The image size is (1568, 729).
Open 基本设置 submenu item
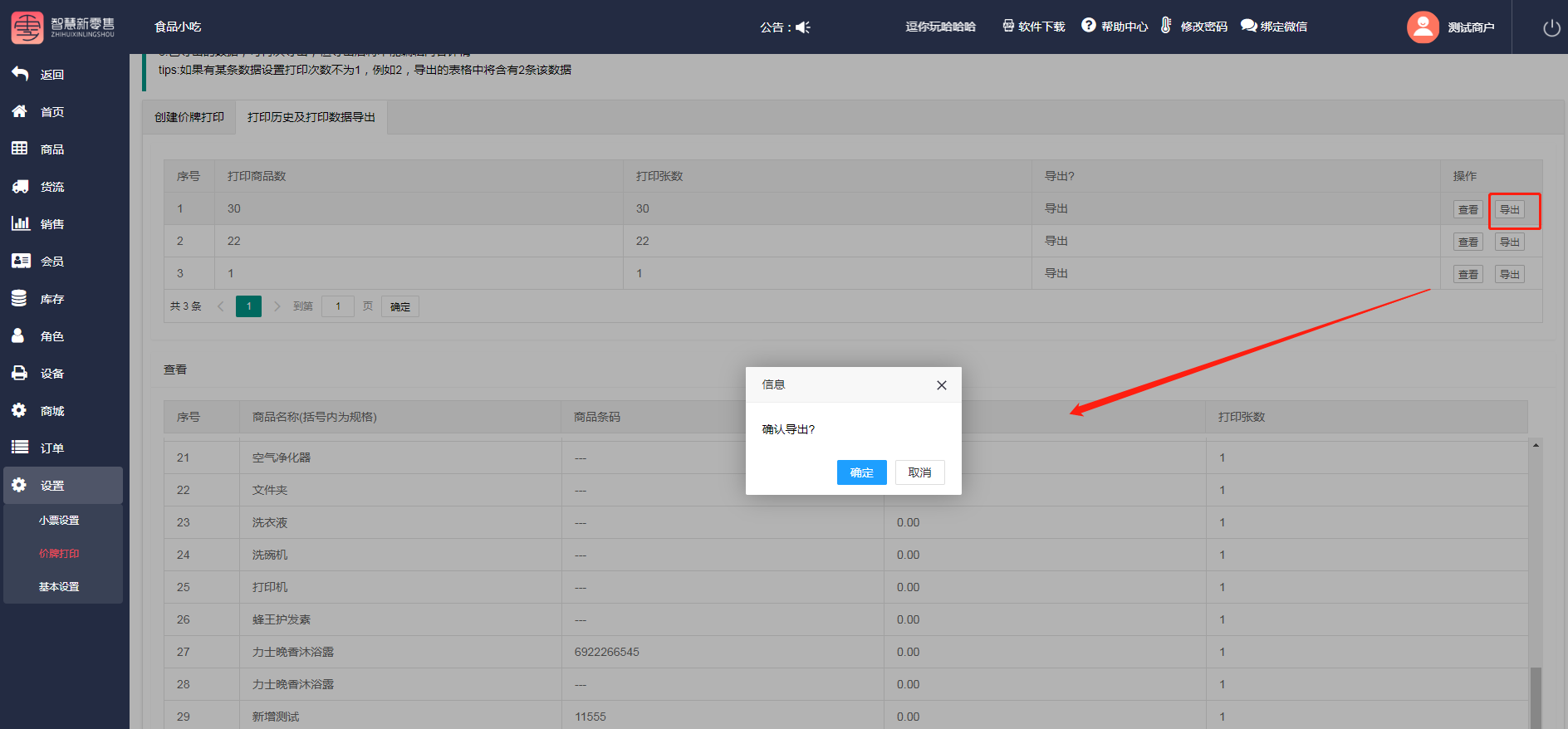[59, 587]
